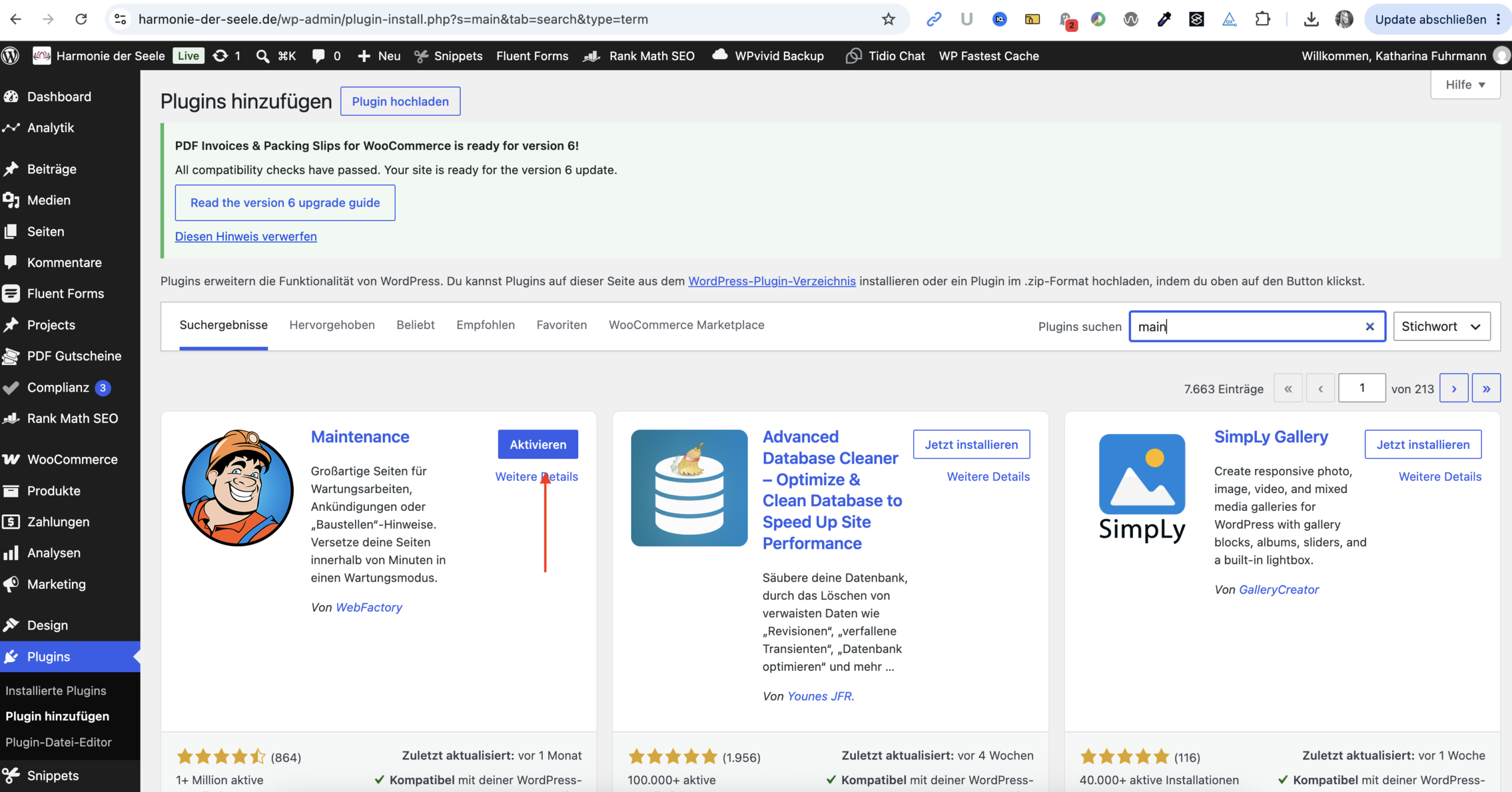This screenshot has width=1512, height=792.
Task: Dismiss notice via Diesen Hinweis verwerfen
Action: (x=246, y=236)
